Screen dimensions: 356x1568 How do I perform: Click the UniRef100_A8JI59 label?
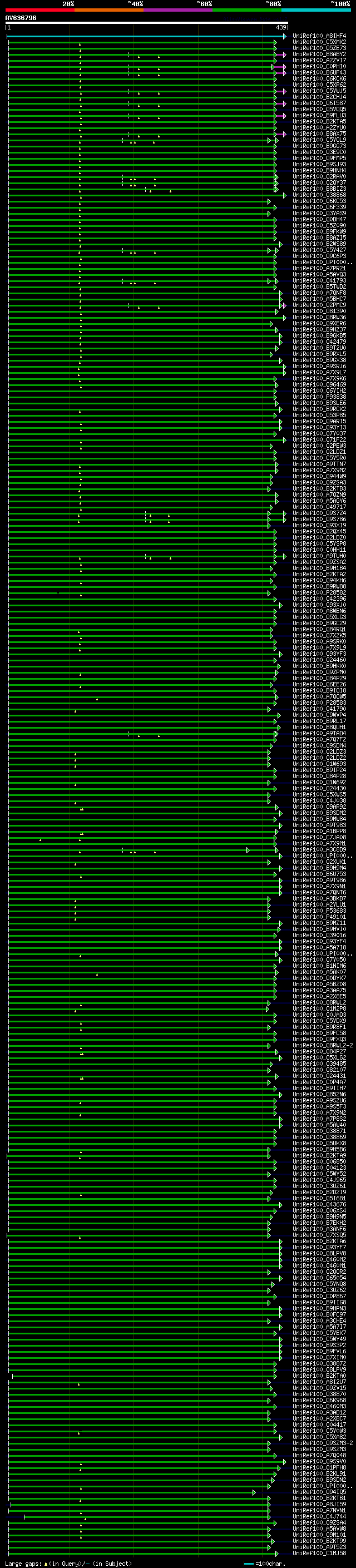[319, 1503]
